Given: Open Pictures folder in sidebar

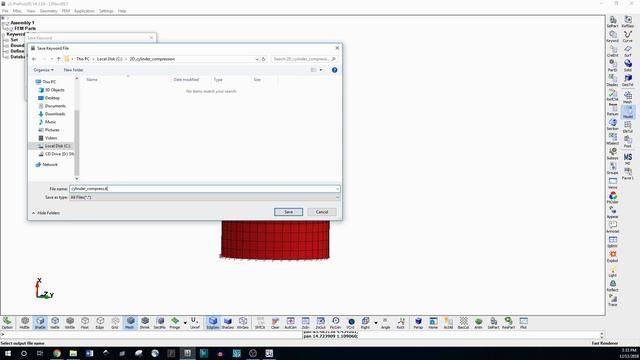Looking at the screenshot, I should 52,130.
